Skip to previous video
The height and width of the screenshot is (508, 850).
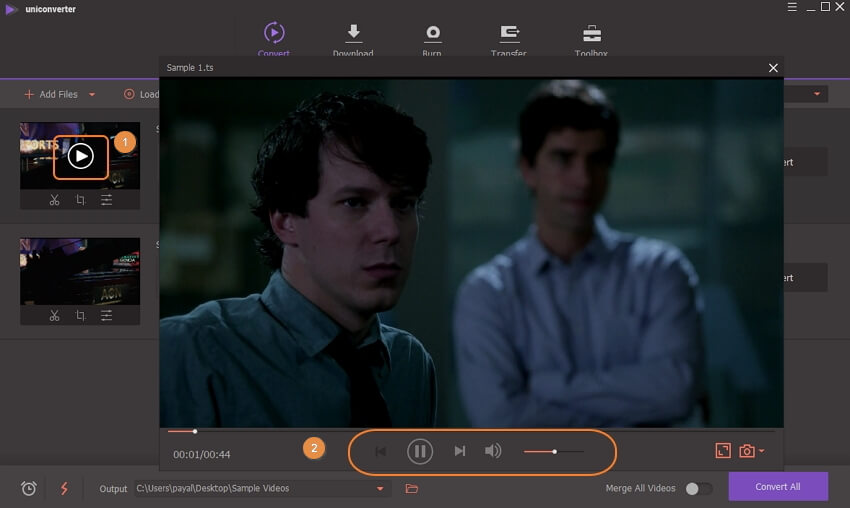point(381,451)
